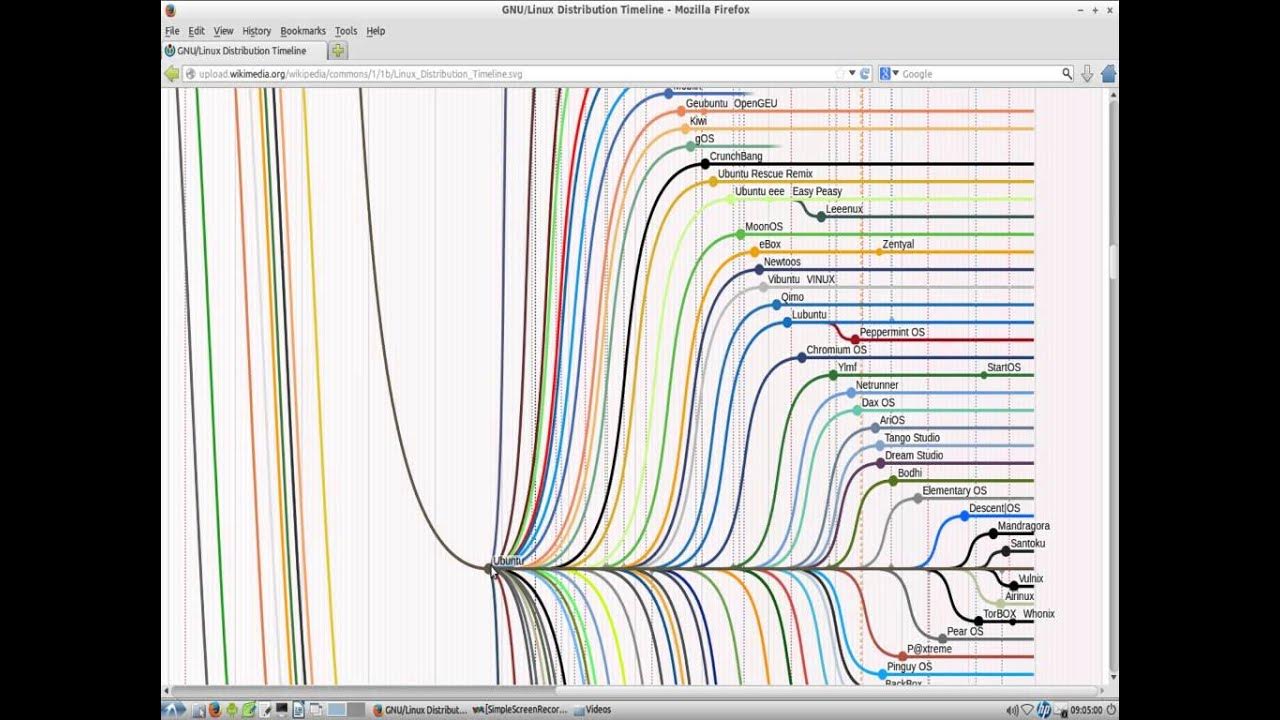Viewport: 1280px width, 720px height.
Task: Click the network status tray icon
Action: 1028,710
